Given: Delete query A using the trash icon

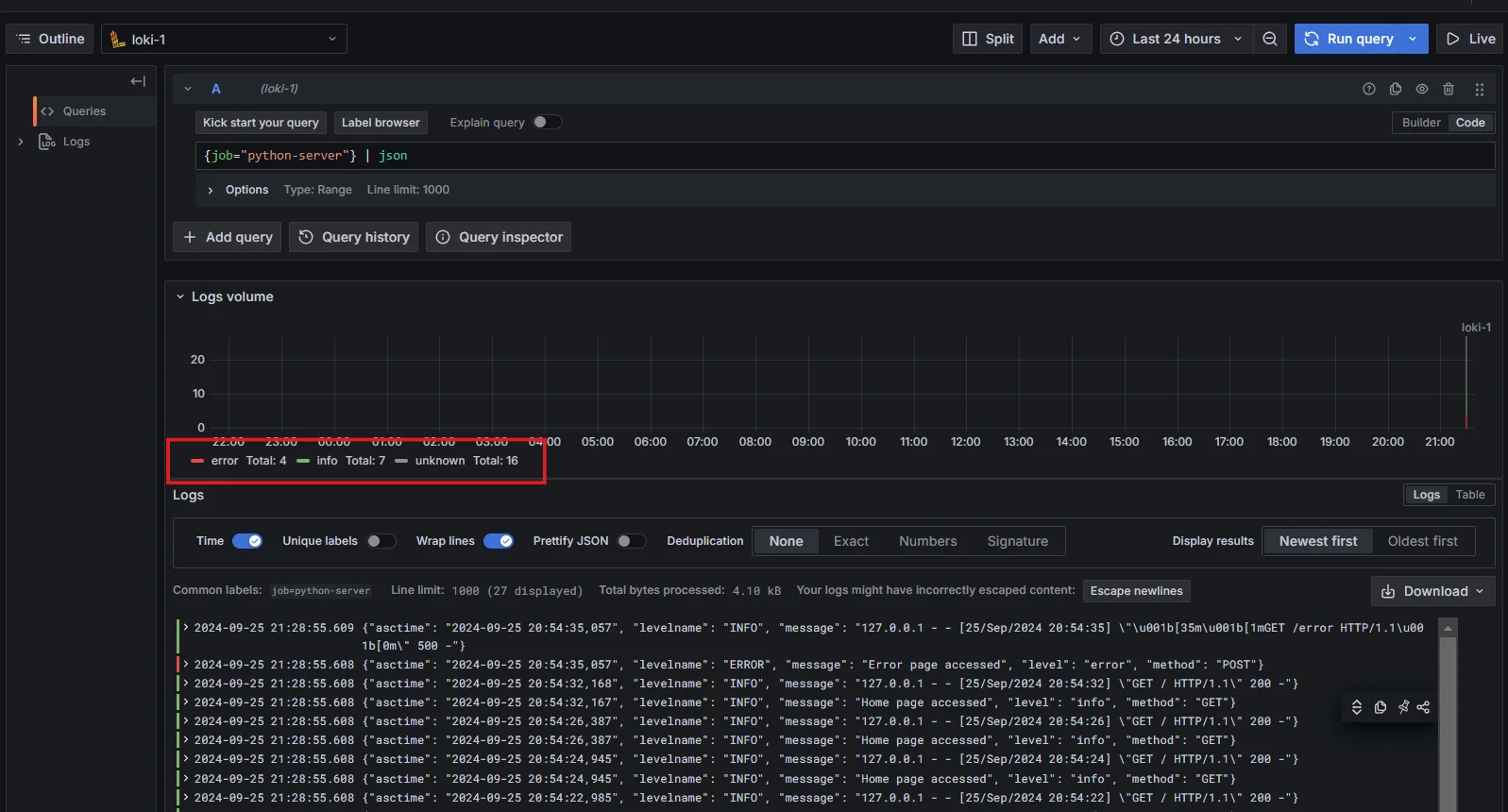Looking at the screenshot, I should 1449,89.
